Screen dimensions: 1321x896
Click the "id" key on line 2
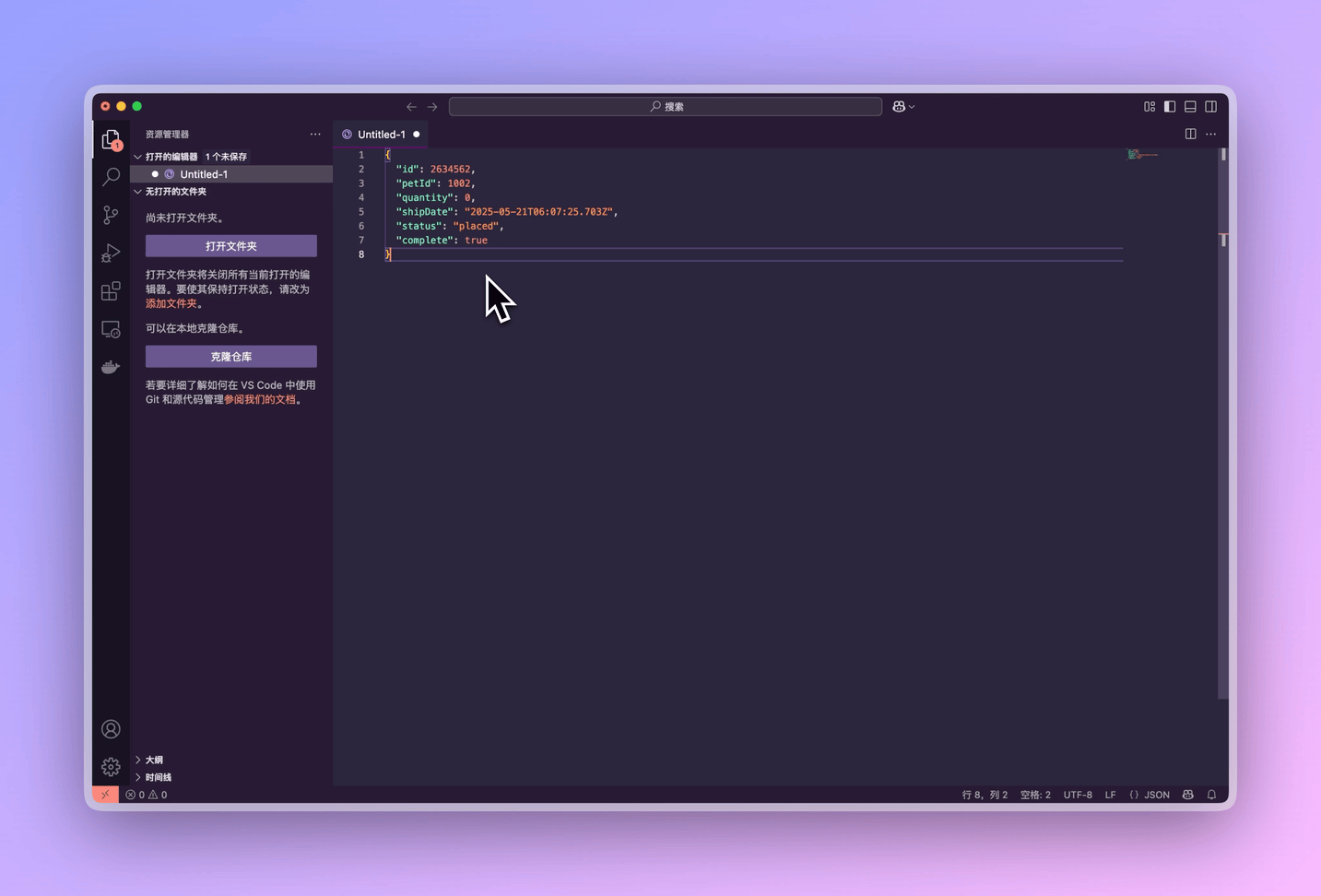407,170
